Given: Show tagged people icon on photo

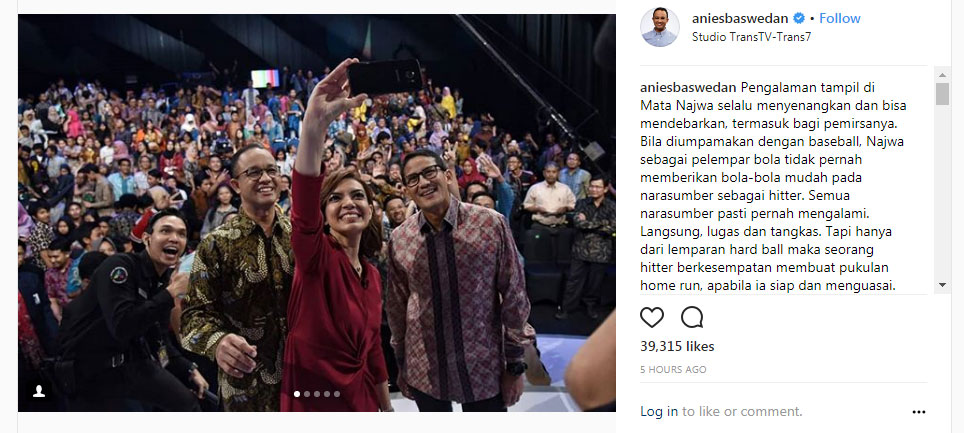Looking at the screenshot, I should tap(39, 391).
